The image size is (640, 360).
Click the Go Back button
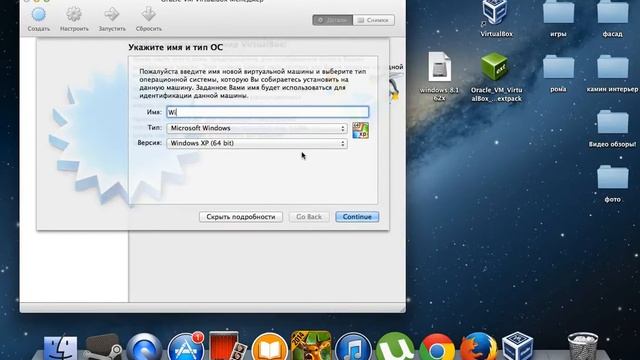point(309,217)
